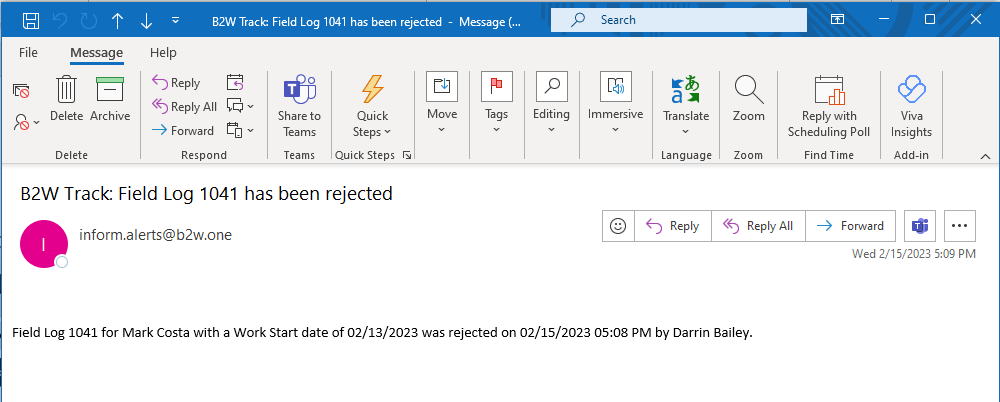Click the smiley reaction icon
1000x402 pixels.
617,226
